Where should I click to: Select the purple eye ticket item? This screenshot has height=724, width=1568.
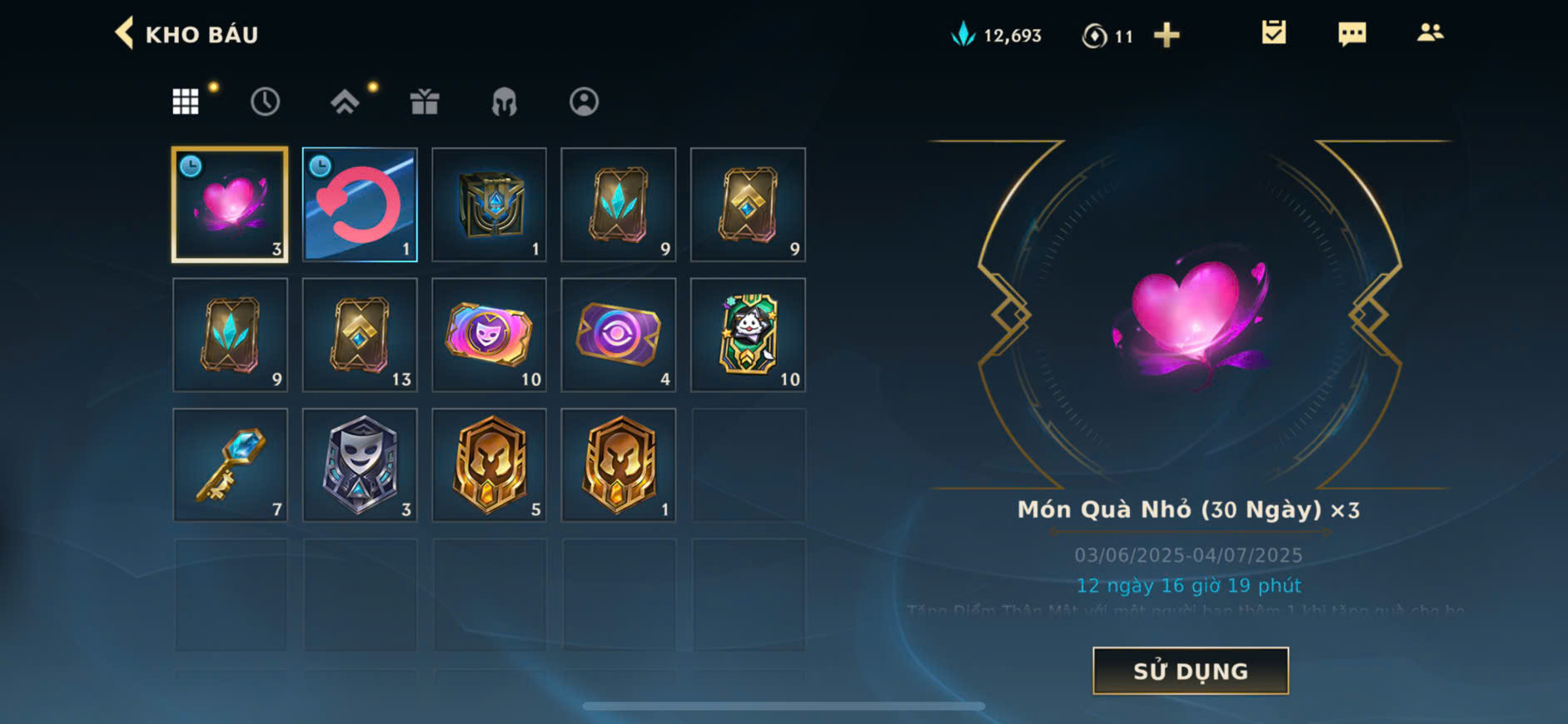(619, 335)
